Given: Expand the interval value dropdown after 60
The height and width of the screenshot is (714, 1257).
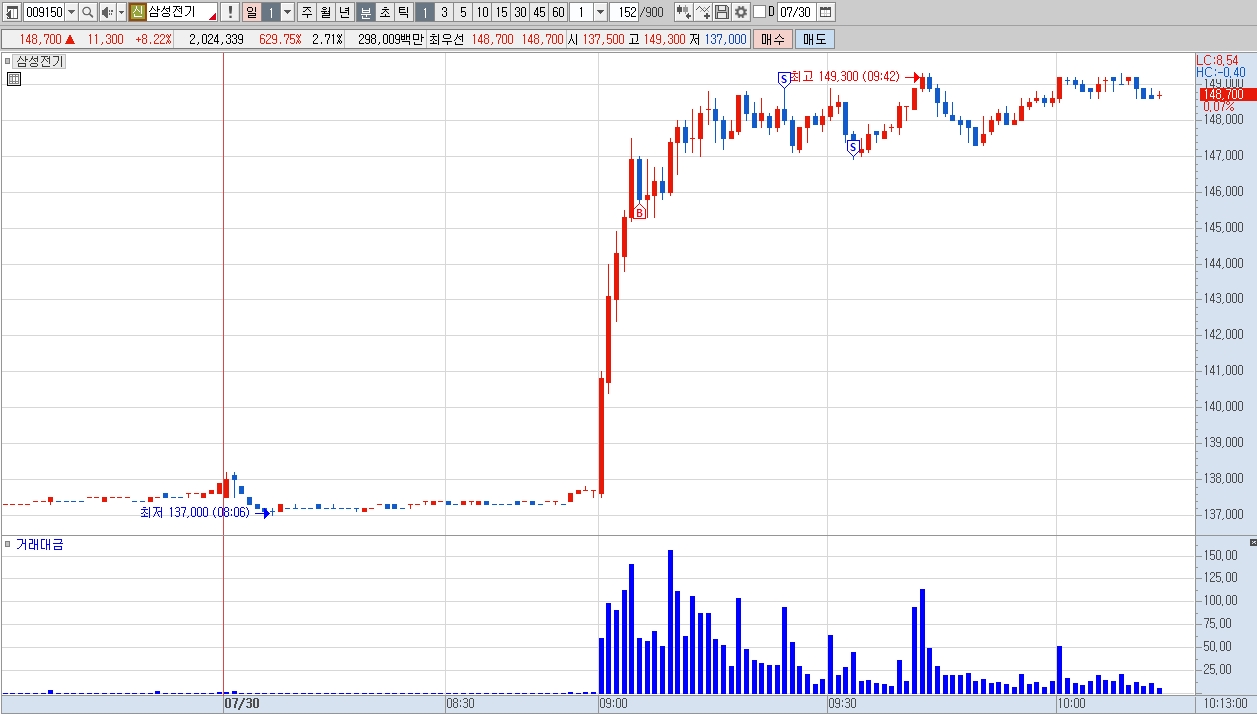Looking at the screenshot, I should [600, 12].
